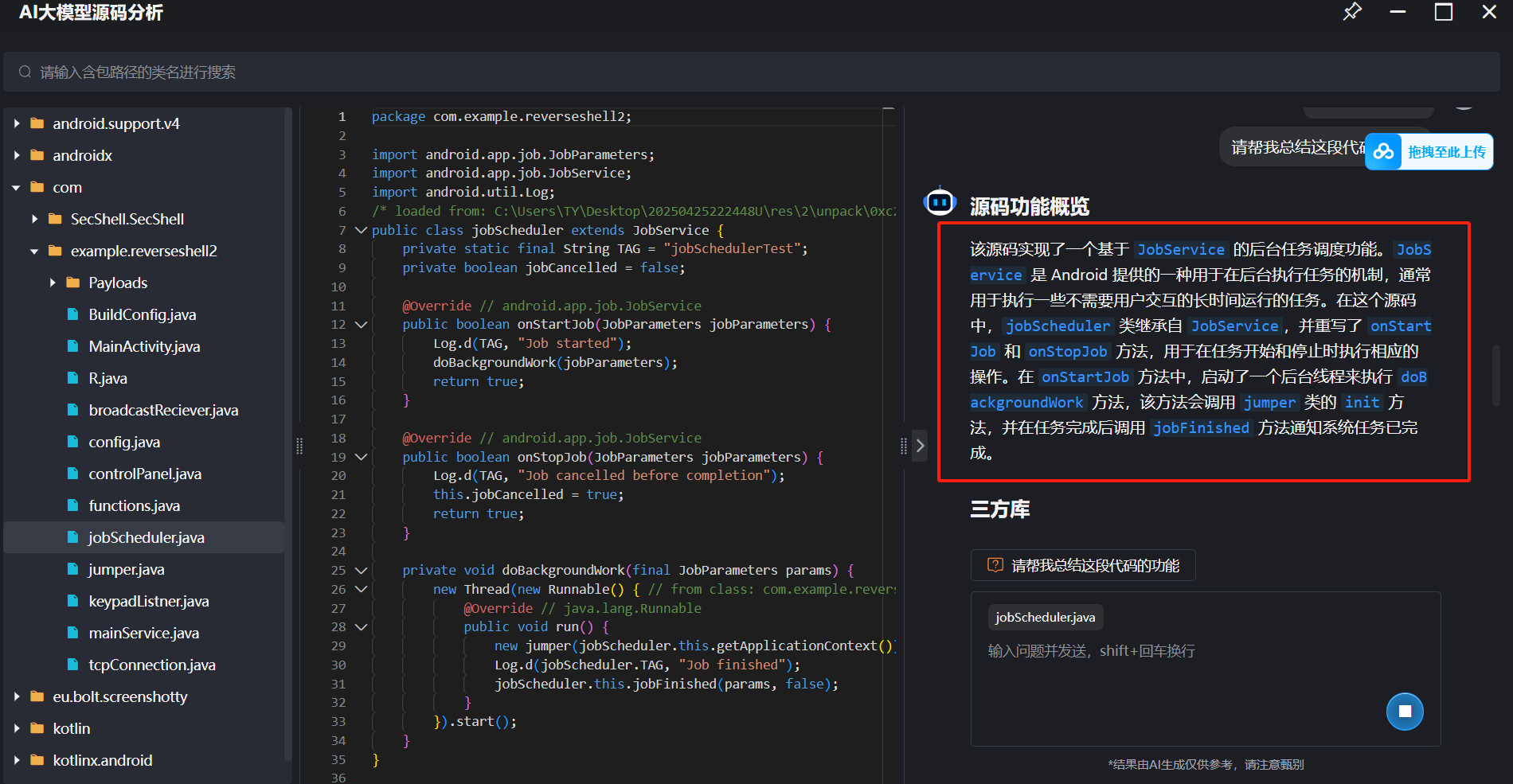Click the pin window icon in title bar
This screenshot has height=784, width=1513.
(x=1352, y=12)
